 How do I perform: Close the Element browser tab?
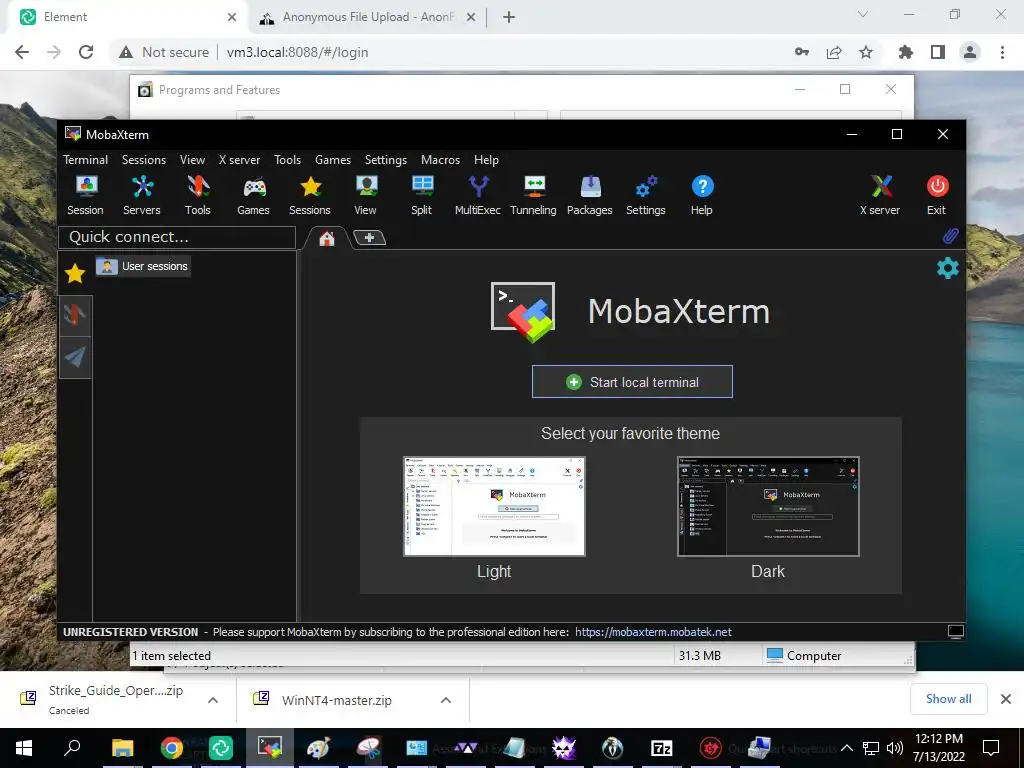coord(232,17)
